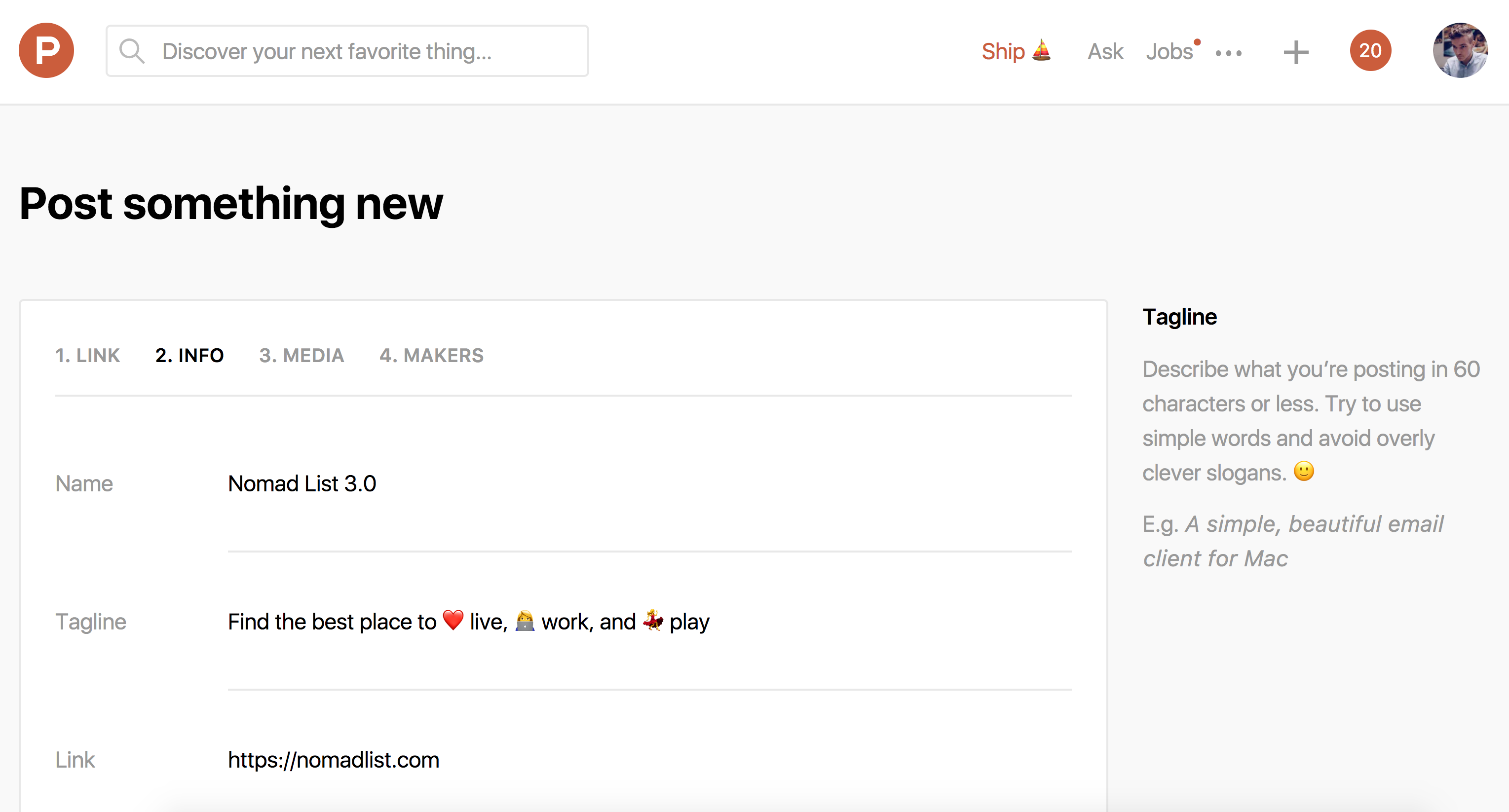Viewport: 1509px width, 812px height.
Task: Go to the Jobs page
Action: [1169, 51]
